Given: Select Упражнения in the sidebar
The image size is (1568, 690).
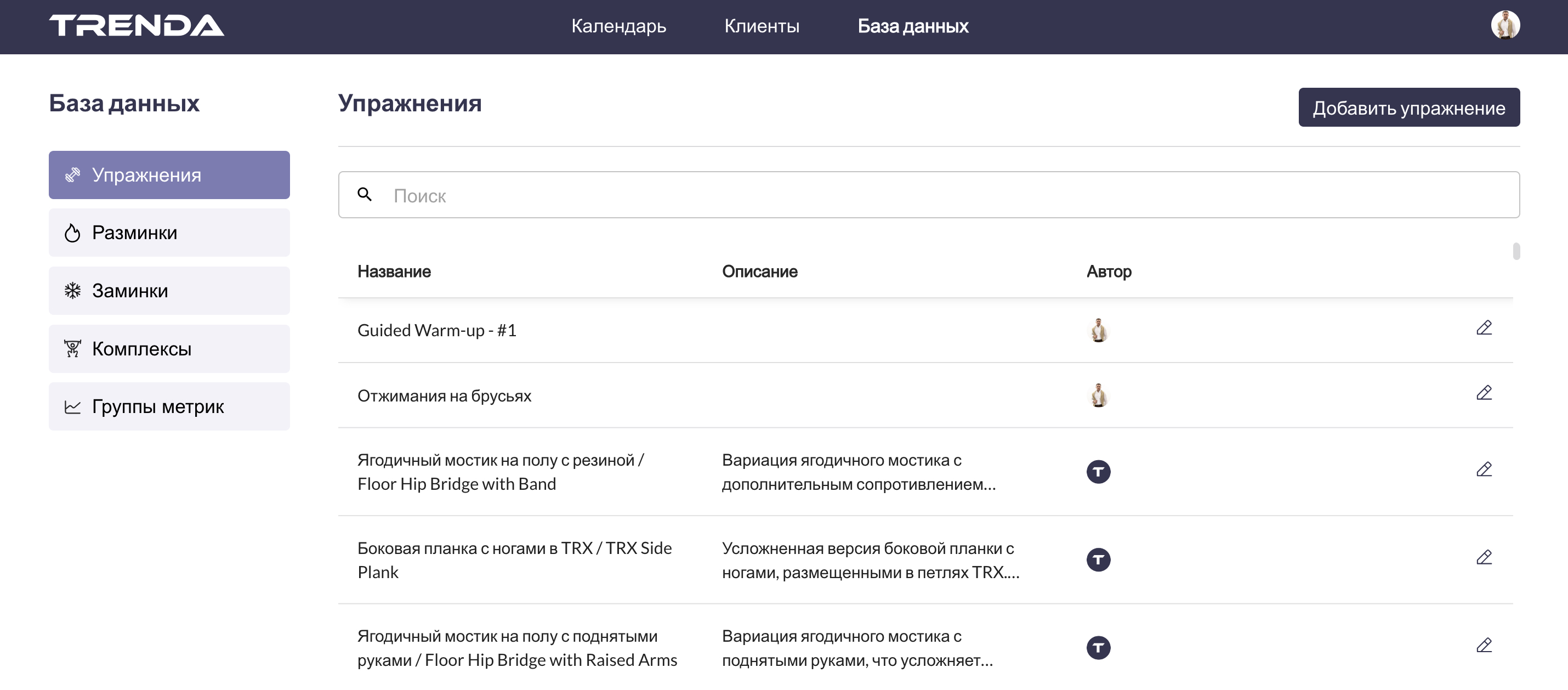Looking at the screenshot, I should 169,175.
